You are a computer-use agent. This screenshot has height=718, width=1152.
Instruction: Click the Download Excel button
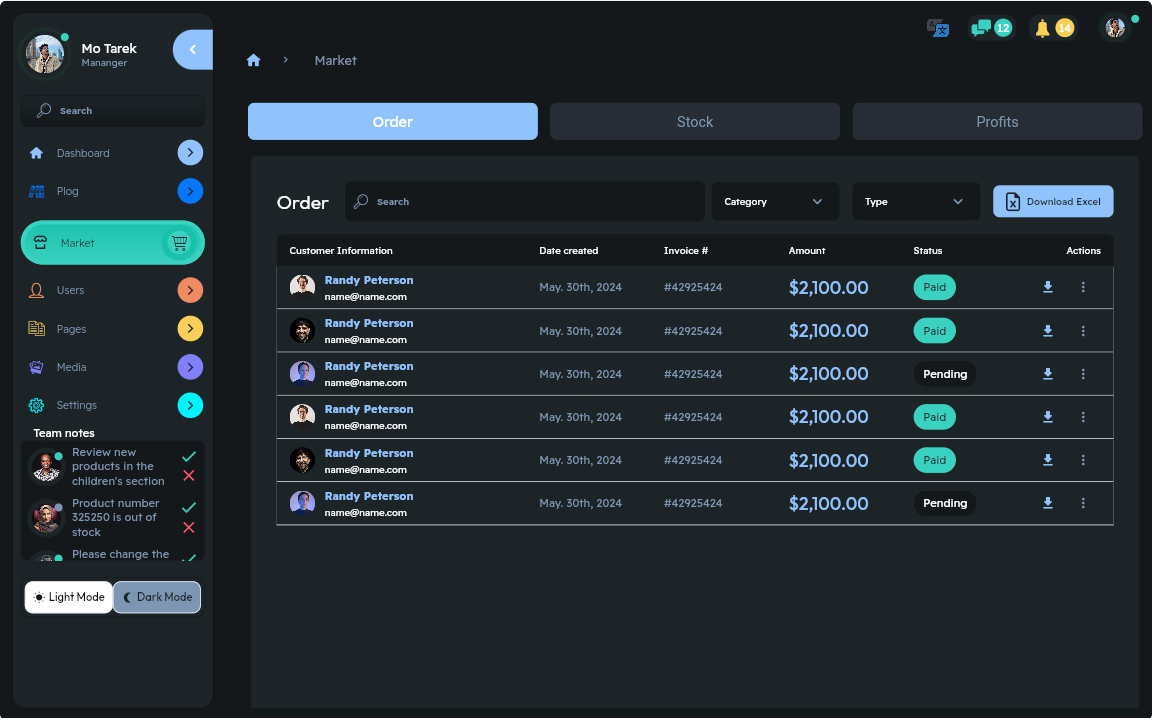click(1052, 201)
